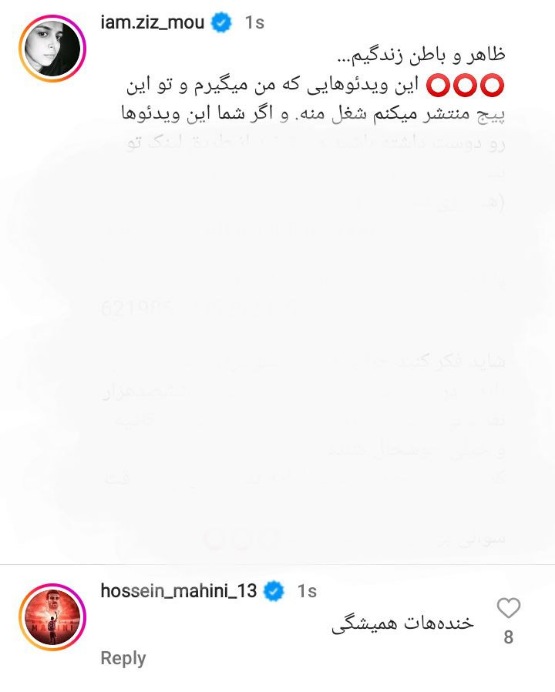Click the 1s timestamp next to iam.ziz_mou
This screenshot has height=692, width=555.
255,23
